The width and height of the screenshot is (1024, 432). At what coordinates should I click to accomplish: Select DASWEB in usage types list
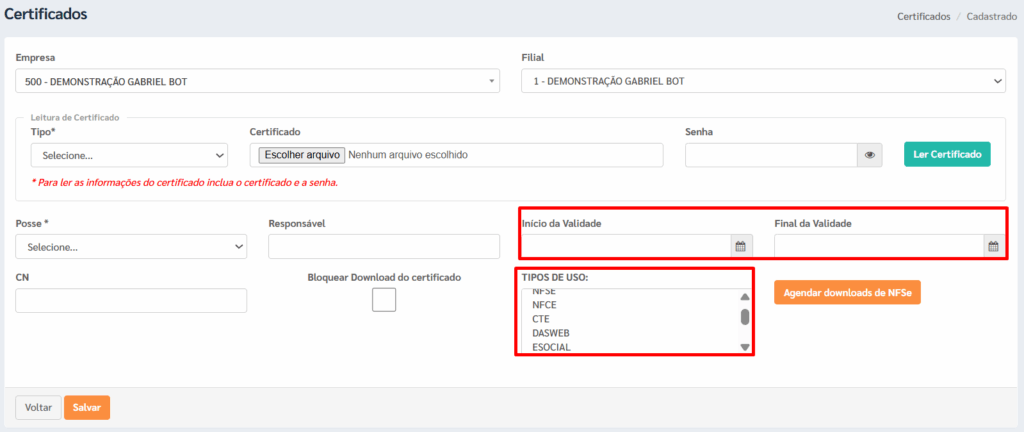pos(551,333)
